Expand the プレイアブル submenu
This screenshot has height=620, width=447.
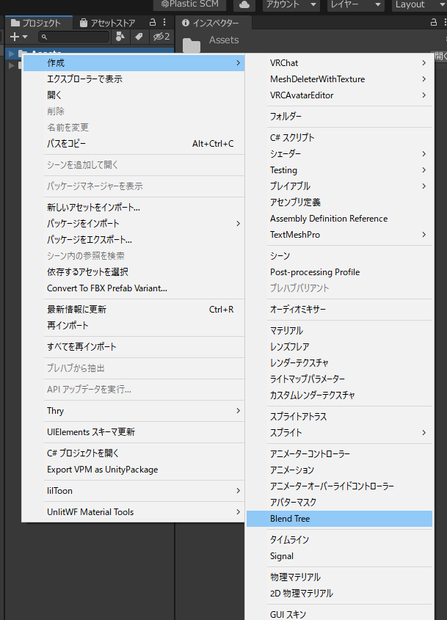339,186
